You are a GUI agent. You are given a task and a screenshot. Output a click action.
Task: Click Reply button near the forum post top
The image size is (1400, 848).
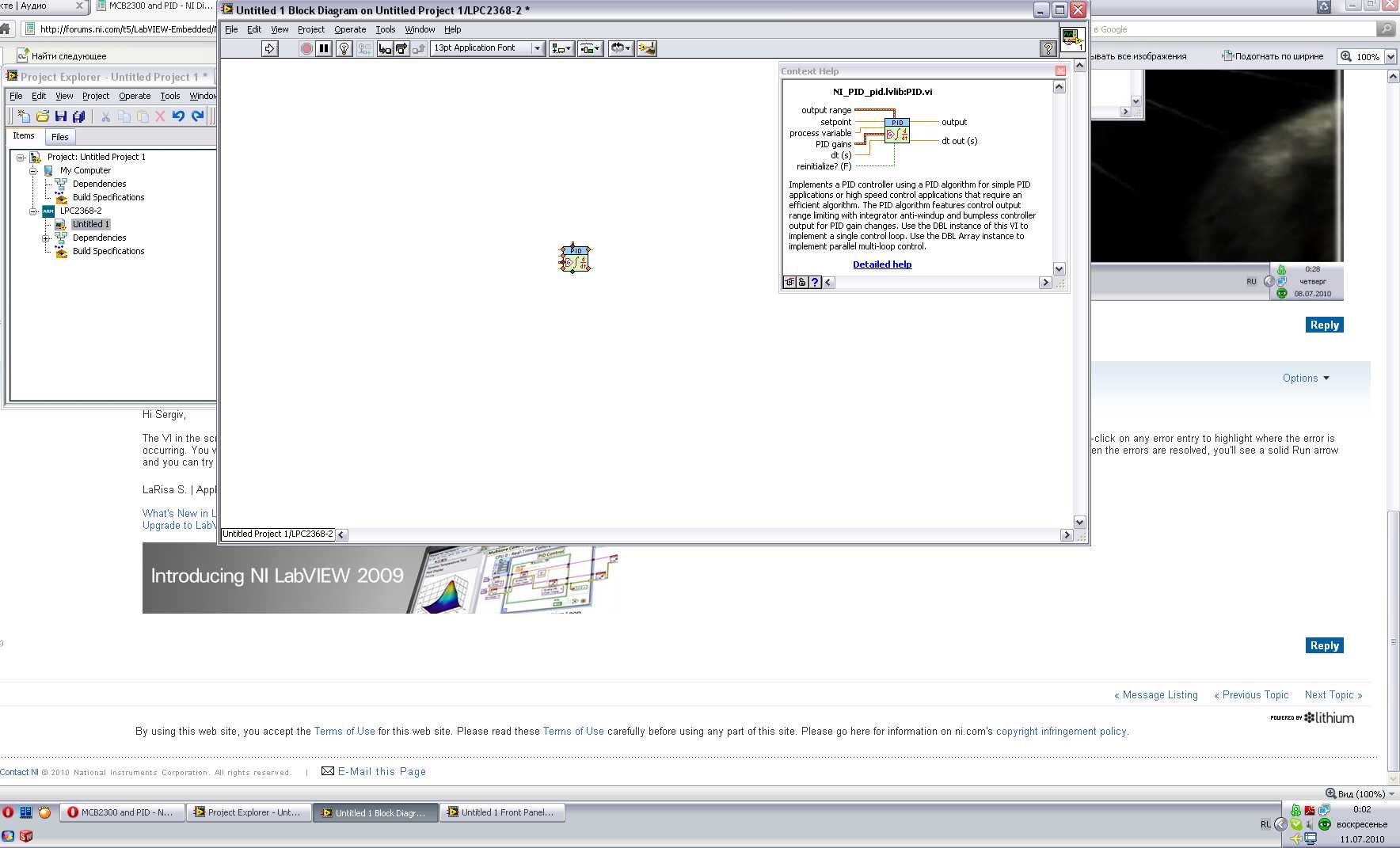tap(1324, 325)
